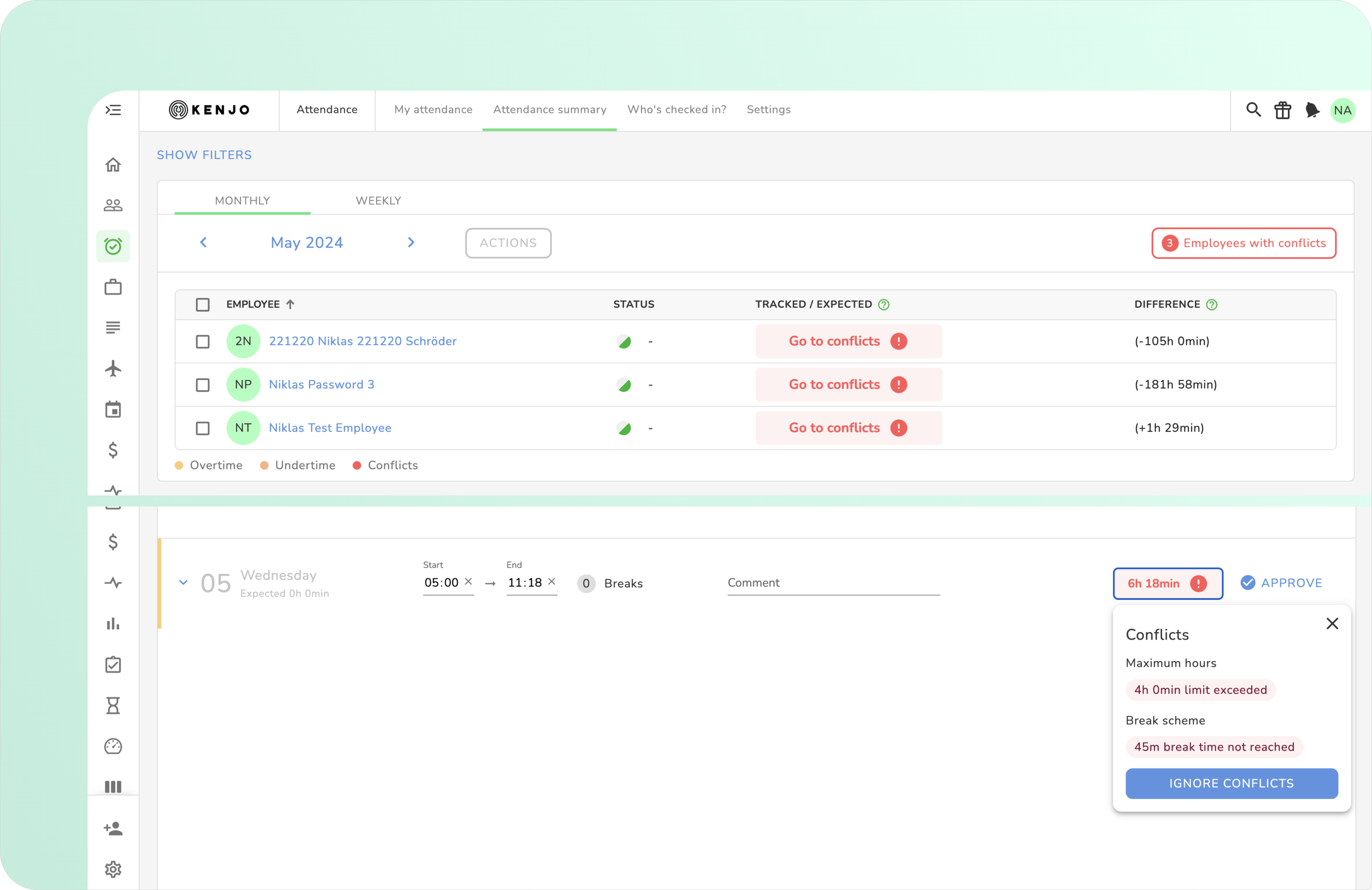Select all employees header checkbox

coord(202,305)
